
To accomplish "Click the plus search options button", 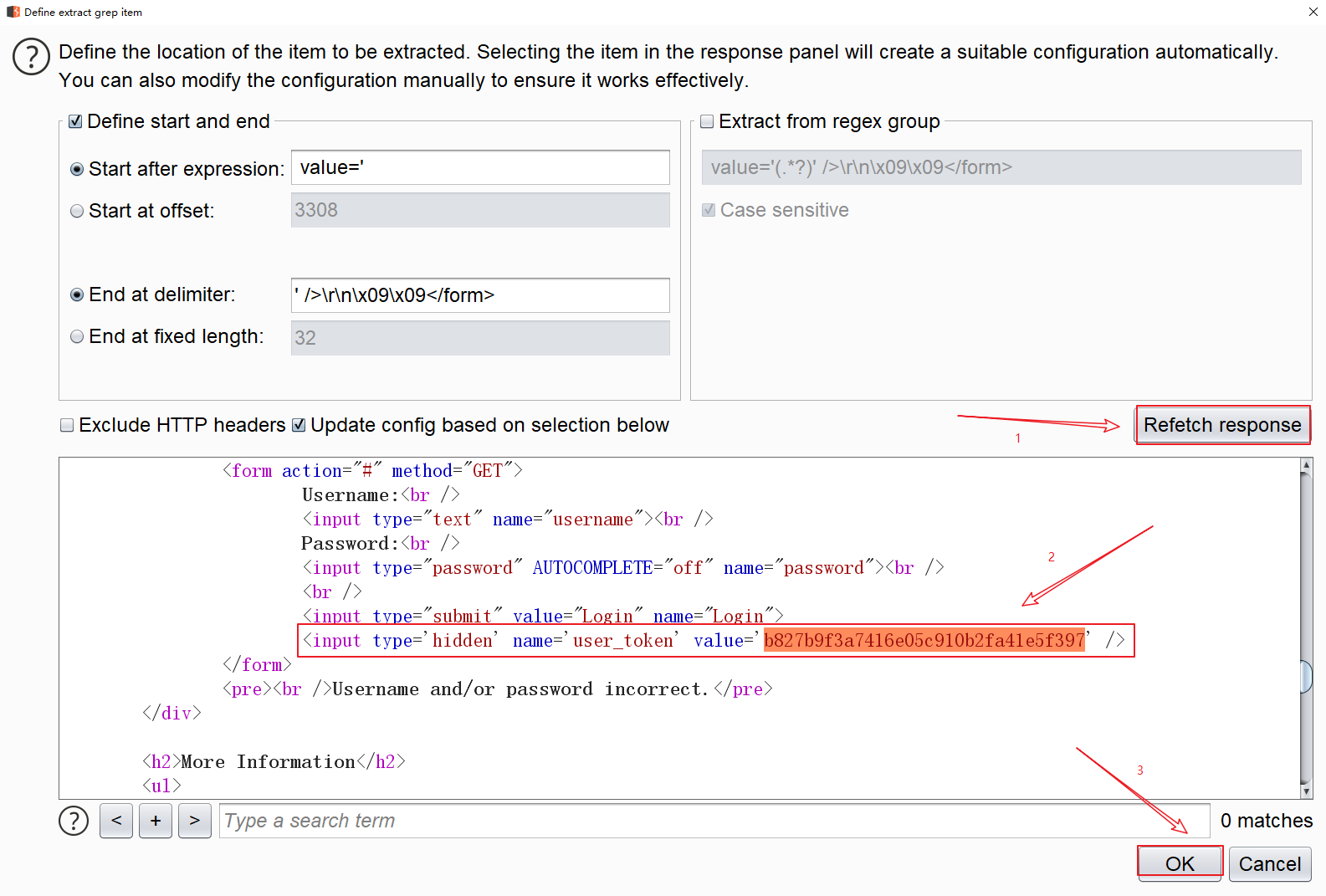I will point(156,821).
